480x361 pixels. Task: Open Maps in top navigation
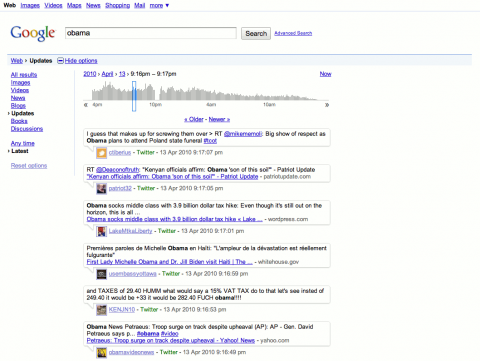[74, 5]
